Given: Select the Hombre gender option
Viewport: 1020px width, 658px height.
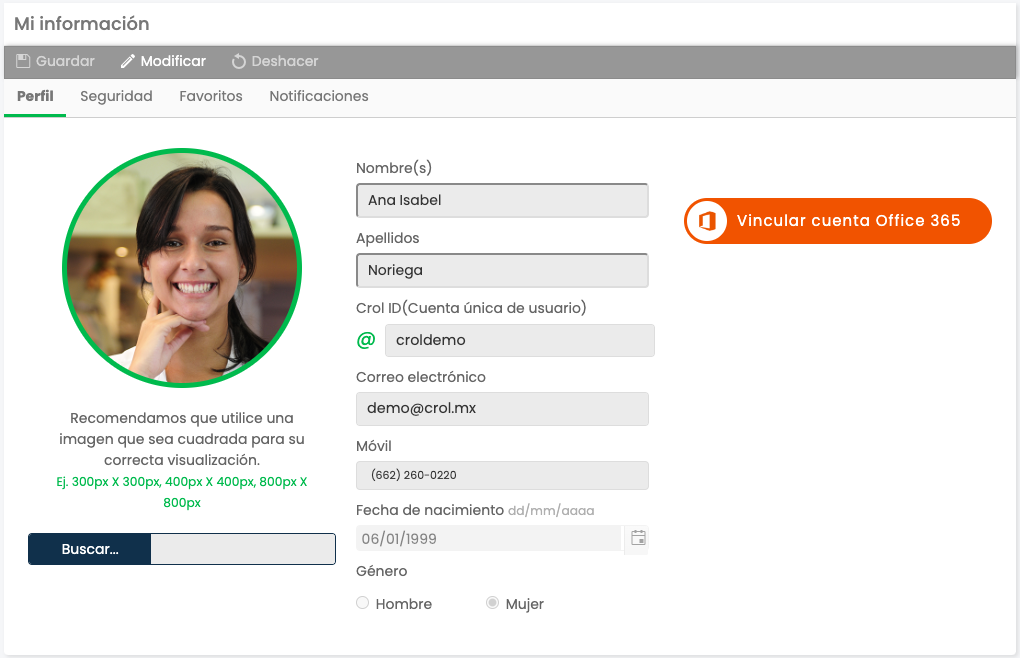Looking at the screenshot, I should [x=362, y=603].
